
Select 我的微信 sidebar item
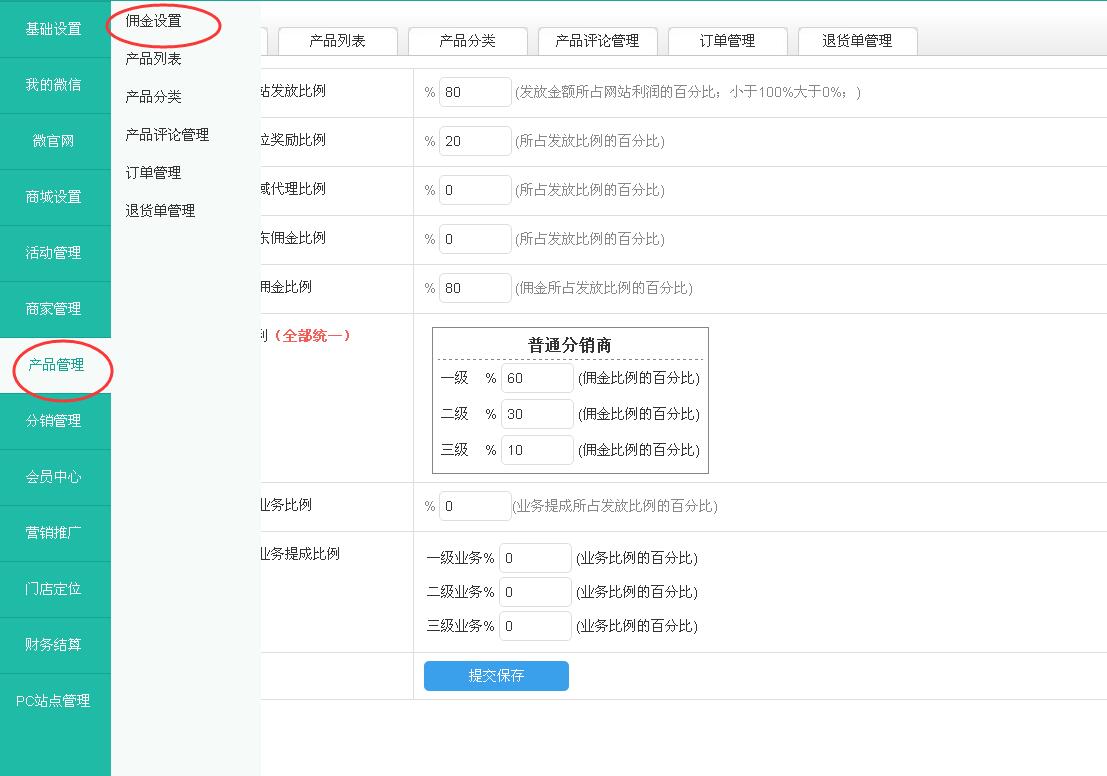(54, 85)
